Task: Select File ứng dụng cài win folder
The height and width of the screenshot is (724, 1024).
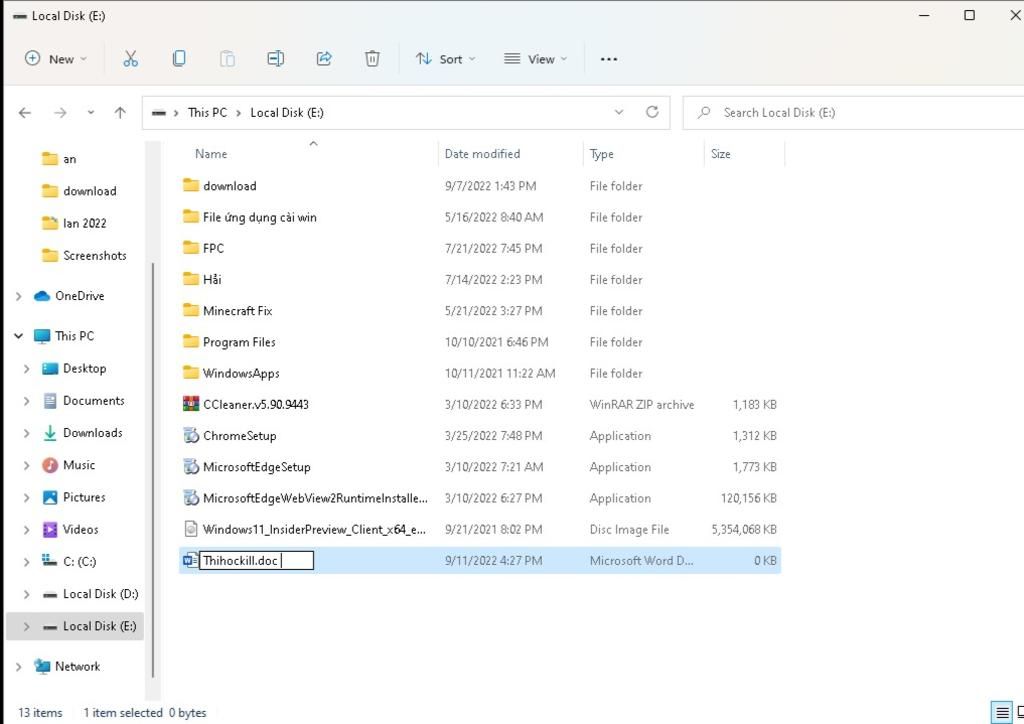Action: (x=480, y=217)
